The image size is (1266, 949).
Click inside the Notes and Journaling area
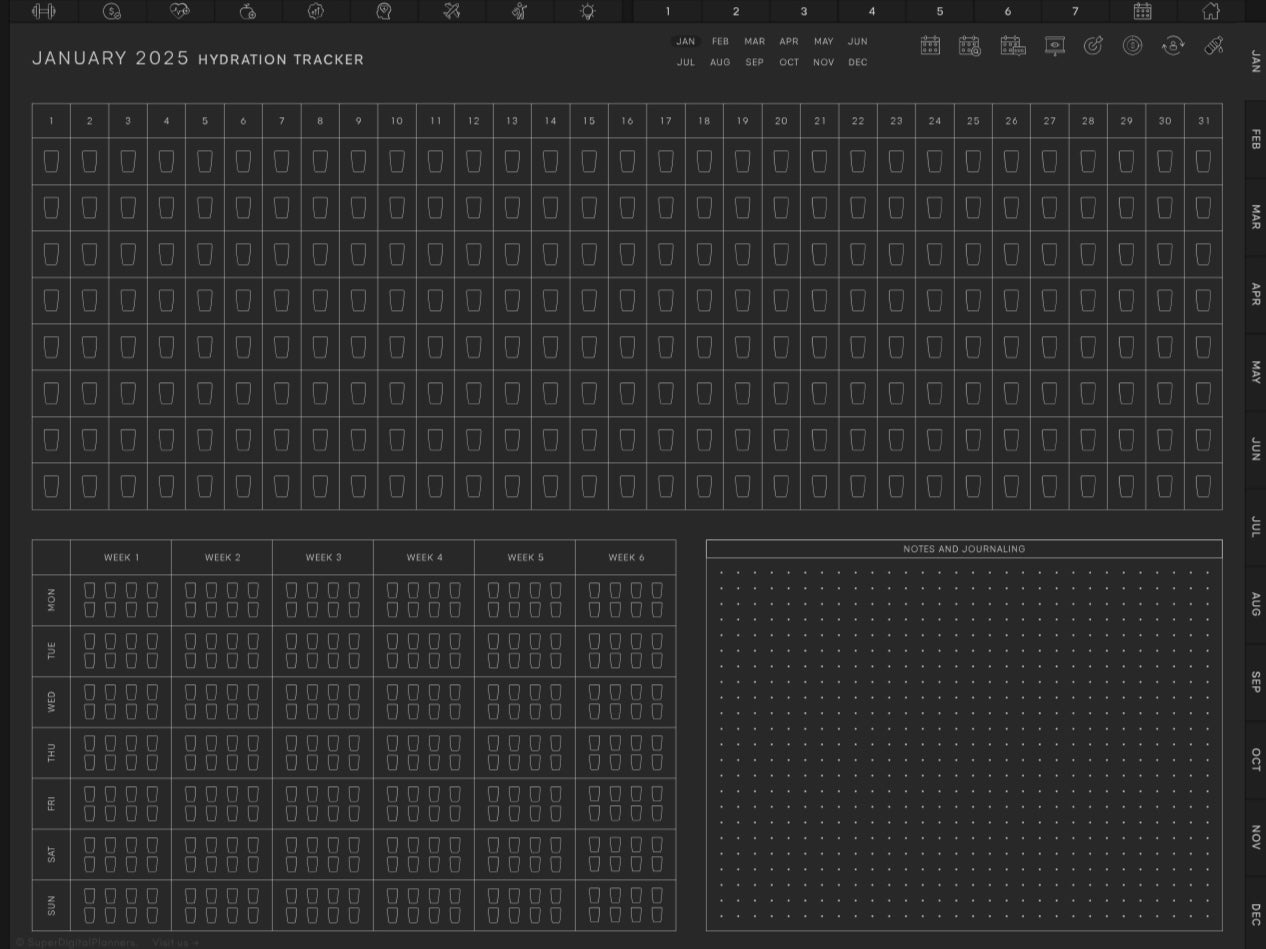click(x=963, y=740)
